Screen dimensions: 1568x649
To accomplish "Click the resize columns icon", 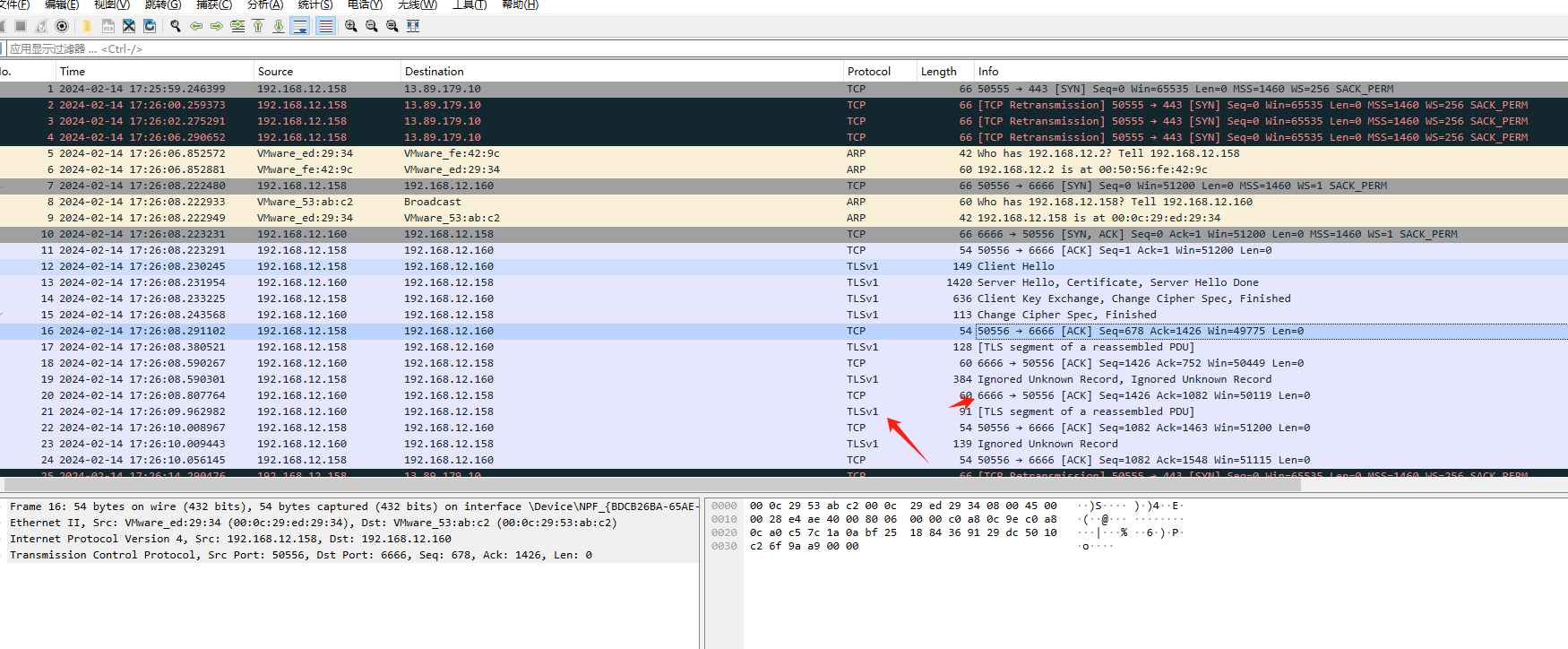I will 413,26.
